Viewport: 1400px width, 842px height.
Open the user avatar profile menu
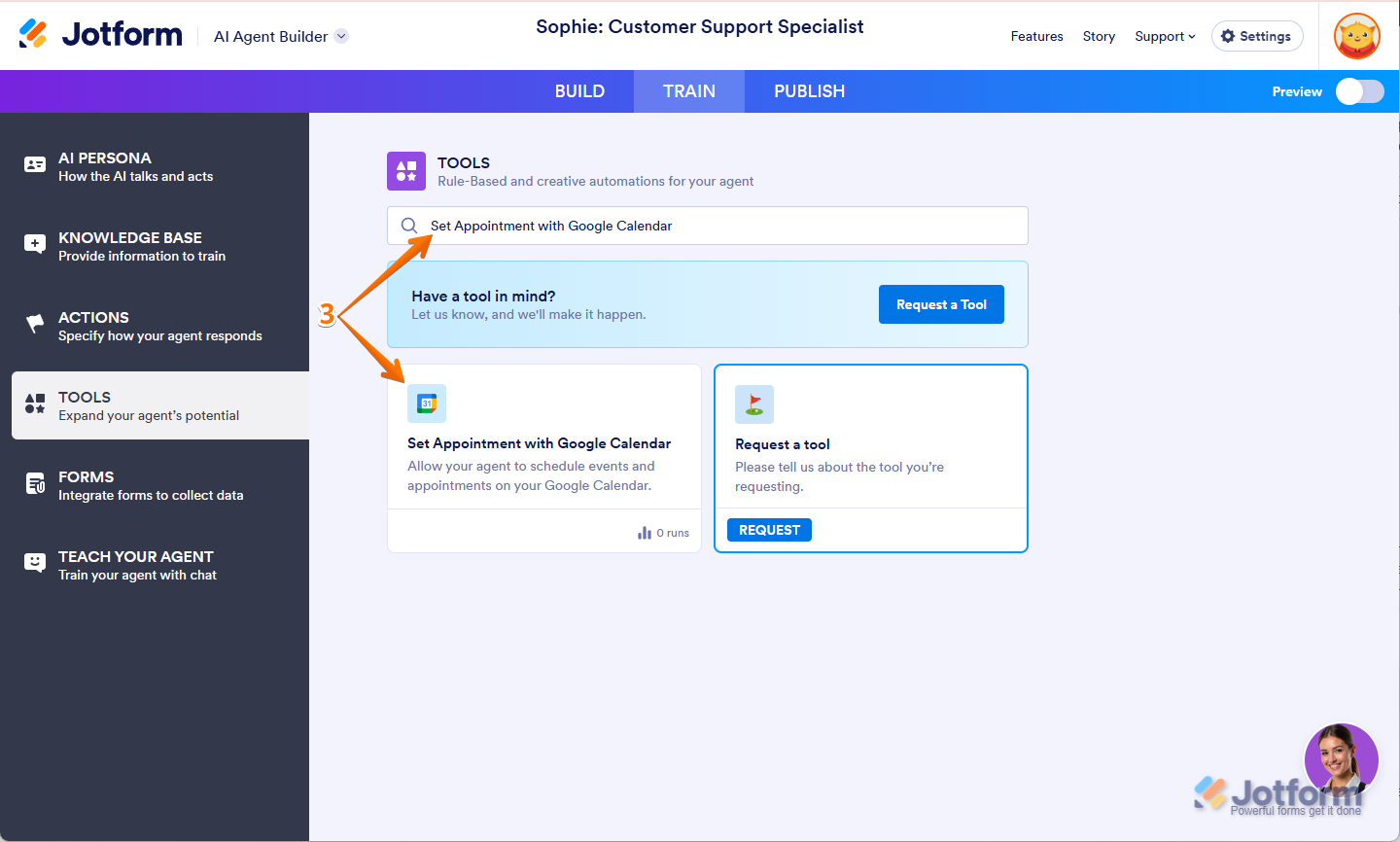click(1357, 36)
